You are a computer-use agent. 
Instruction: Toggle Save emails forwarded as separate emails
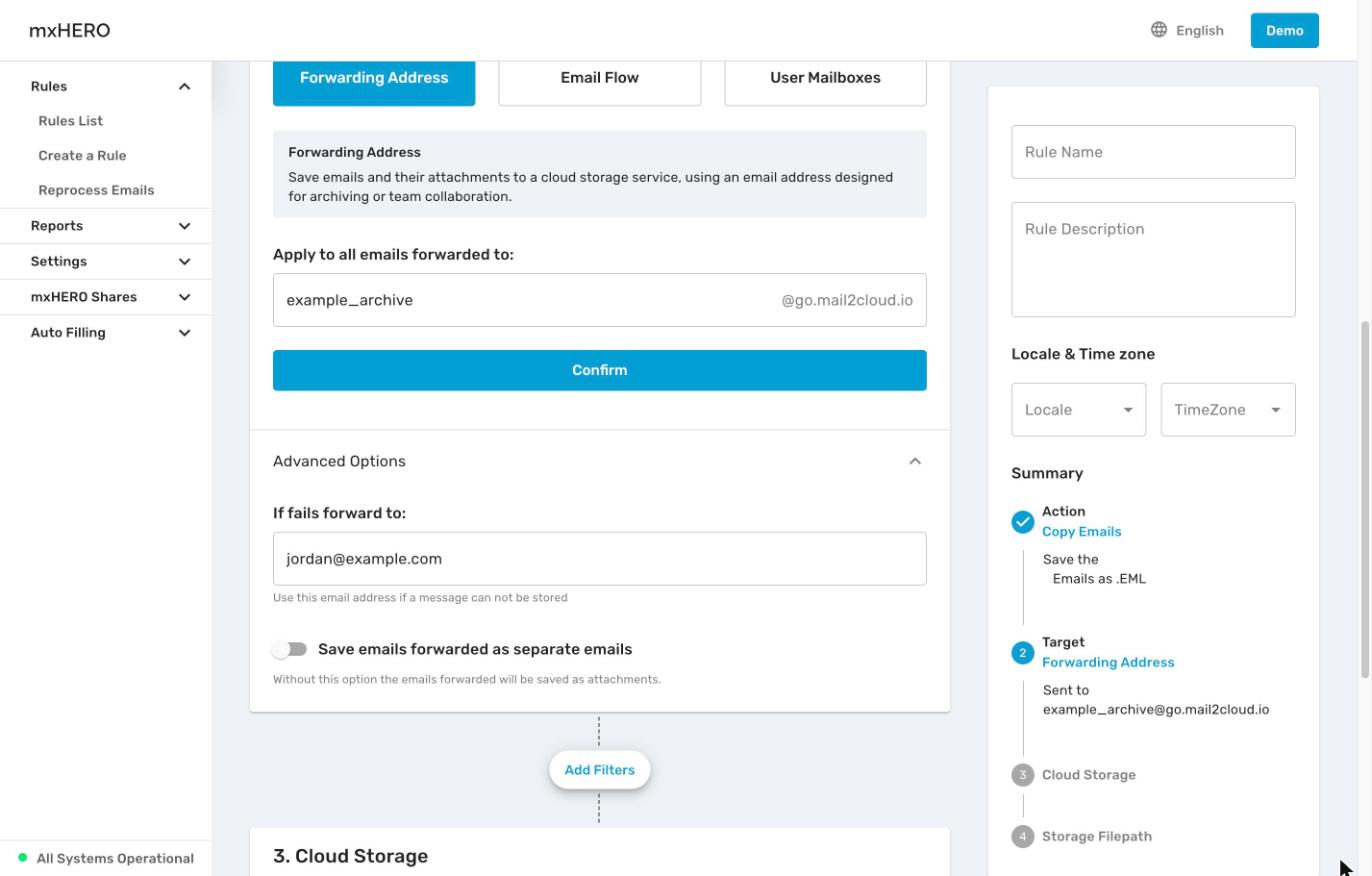tap(290, 650)
